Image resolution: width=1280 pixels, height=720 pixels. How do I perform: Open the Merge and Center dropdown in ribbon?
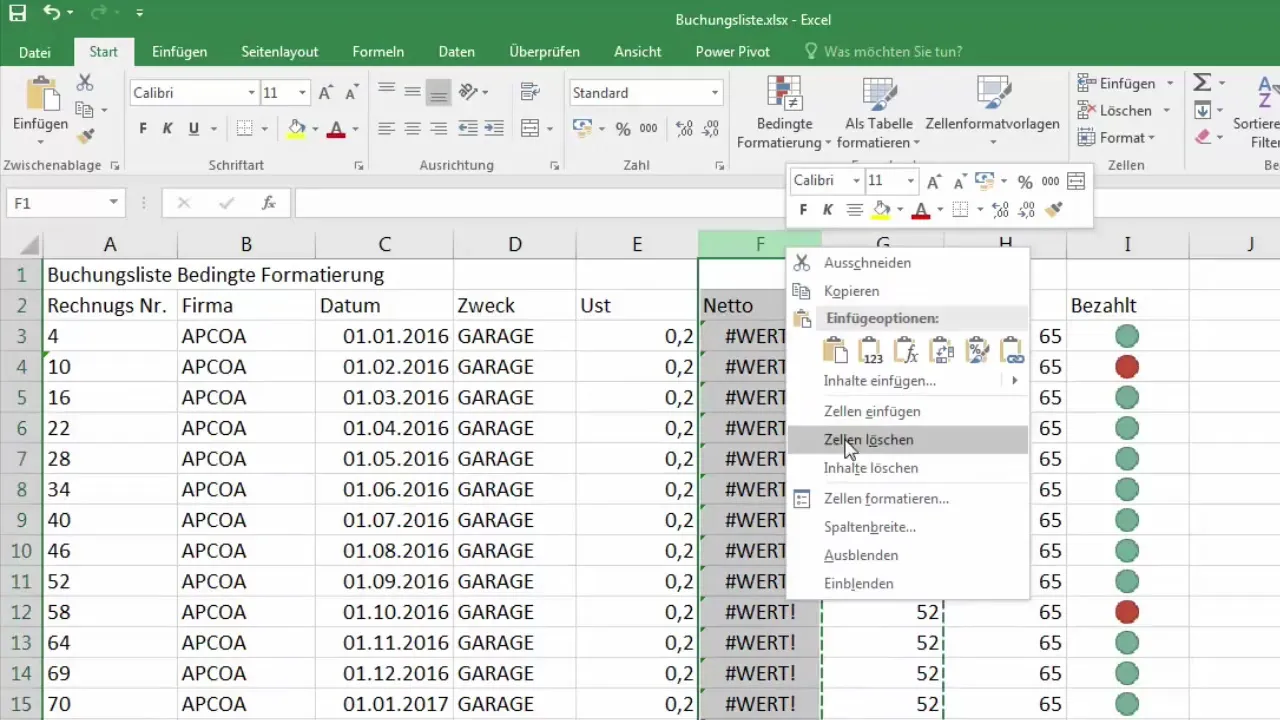coord(550,129)
